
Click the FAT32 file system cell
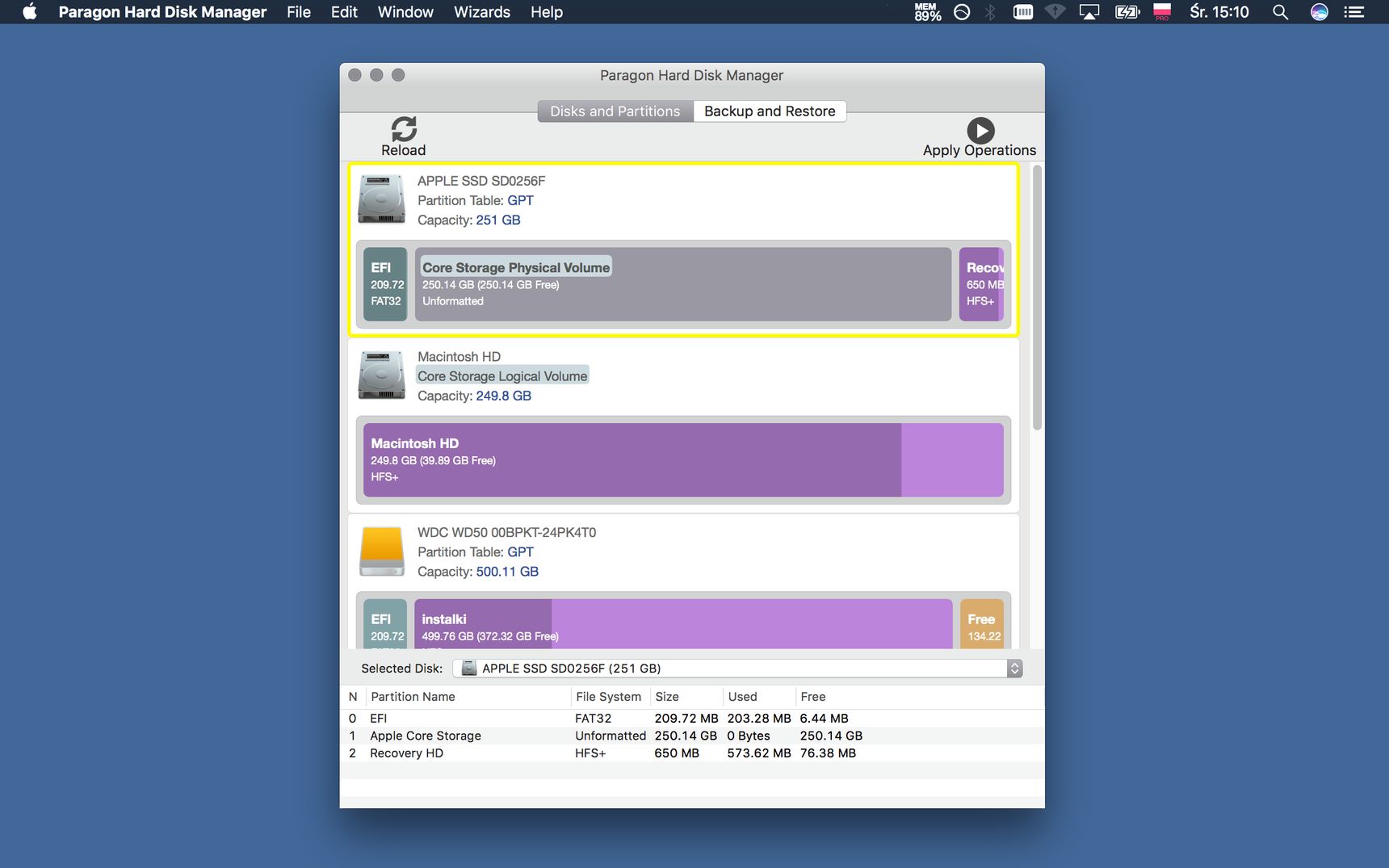pos(593,719)
